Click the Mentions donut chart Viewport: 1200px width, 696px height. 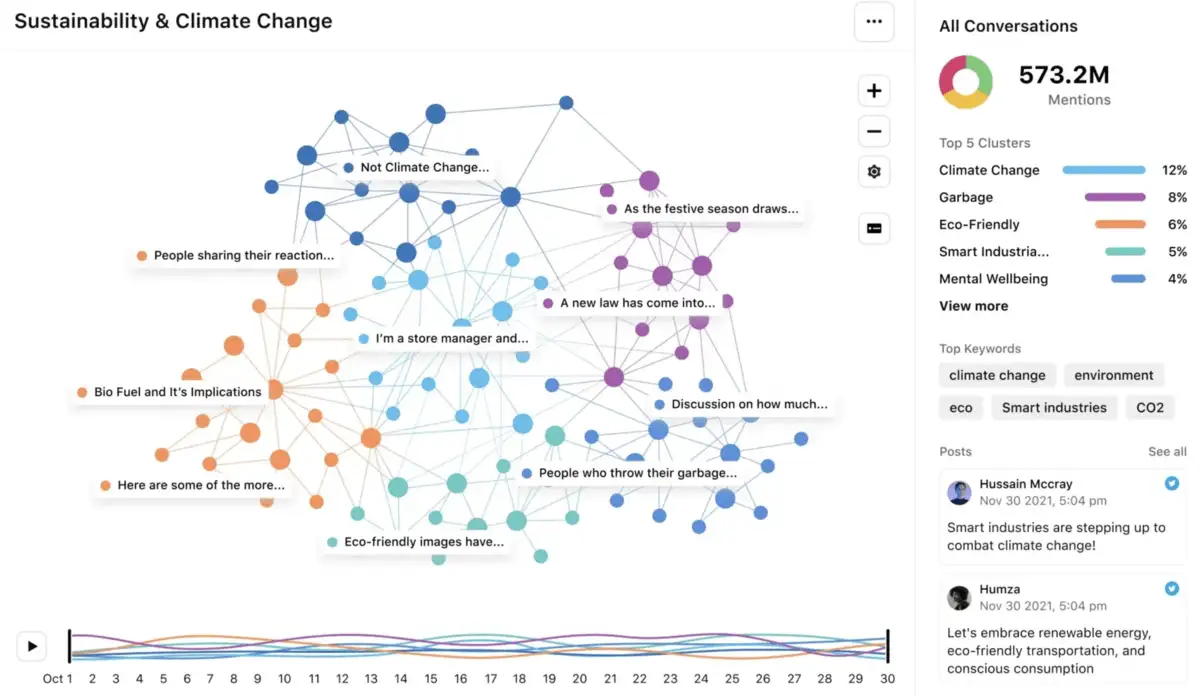click(964, 83)
